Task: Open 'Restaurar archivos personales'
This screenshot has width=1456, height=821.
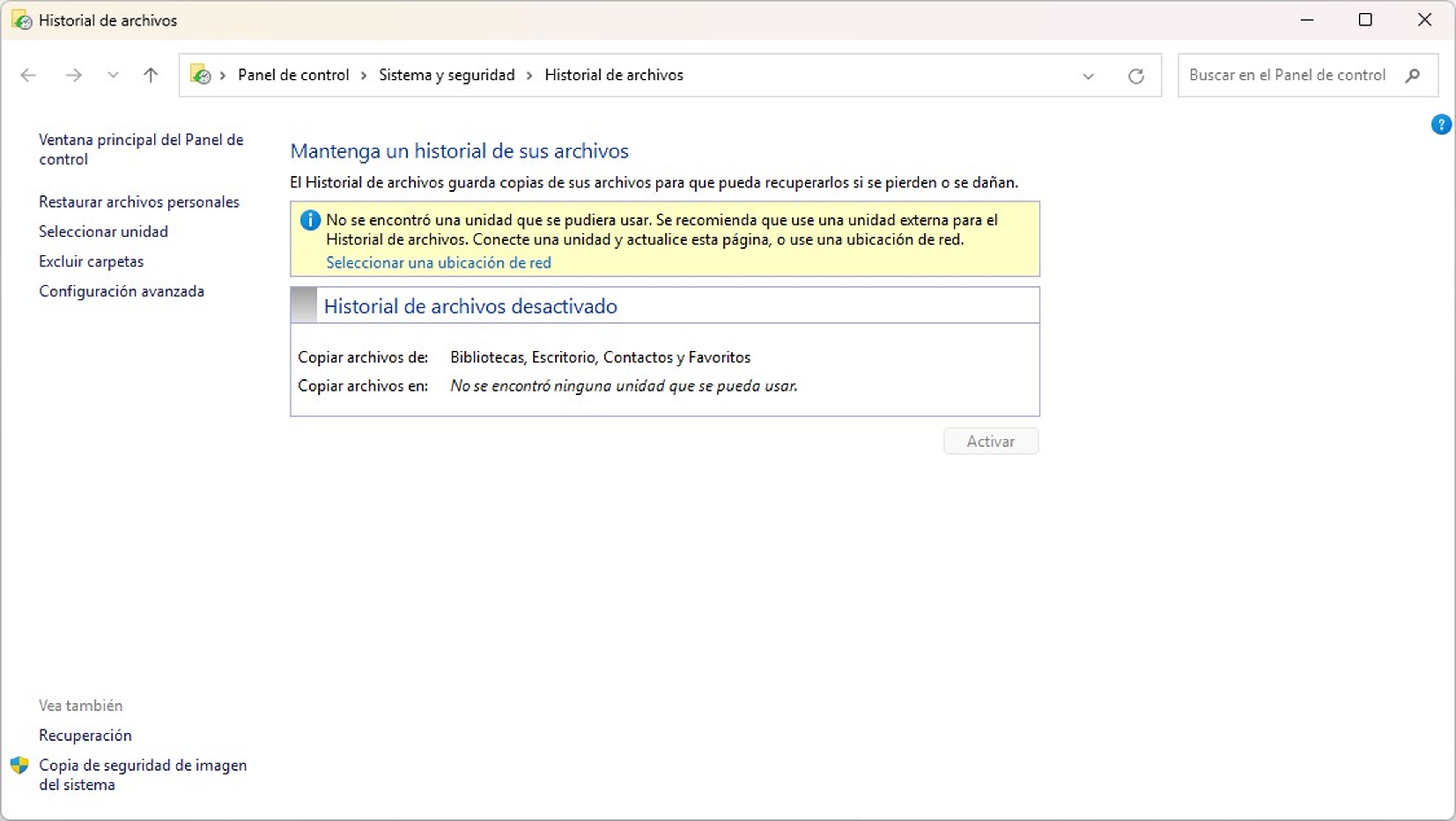Action: pyautogui.click(x=139, y=202)
